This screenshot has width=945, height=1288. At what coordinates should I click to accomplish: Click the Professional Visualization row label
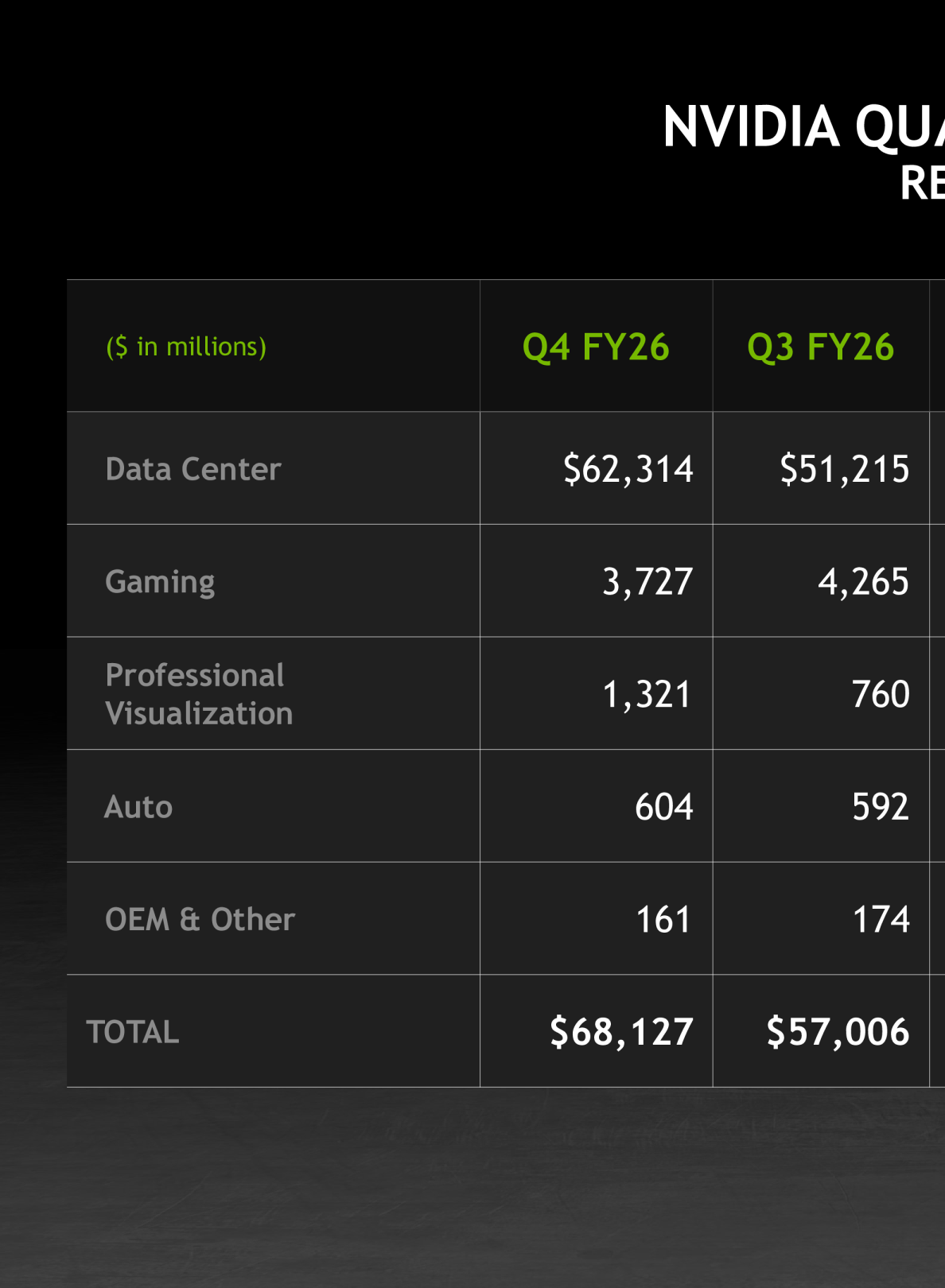coord(199,694)
